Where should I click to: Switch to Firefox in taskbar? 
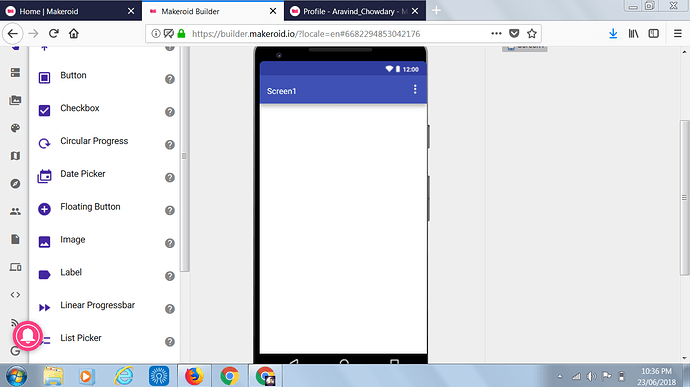point(194,376)
